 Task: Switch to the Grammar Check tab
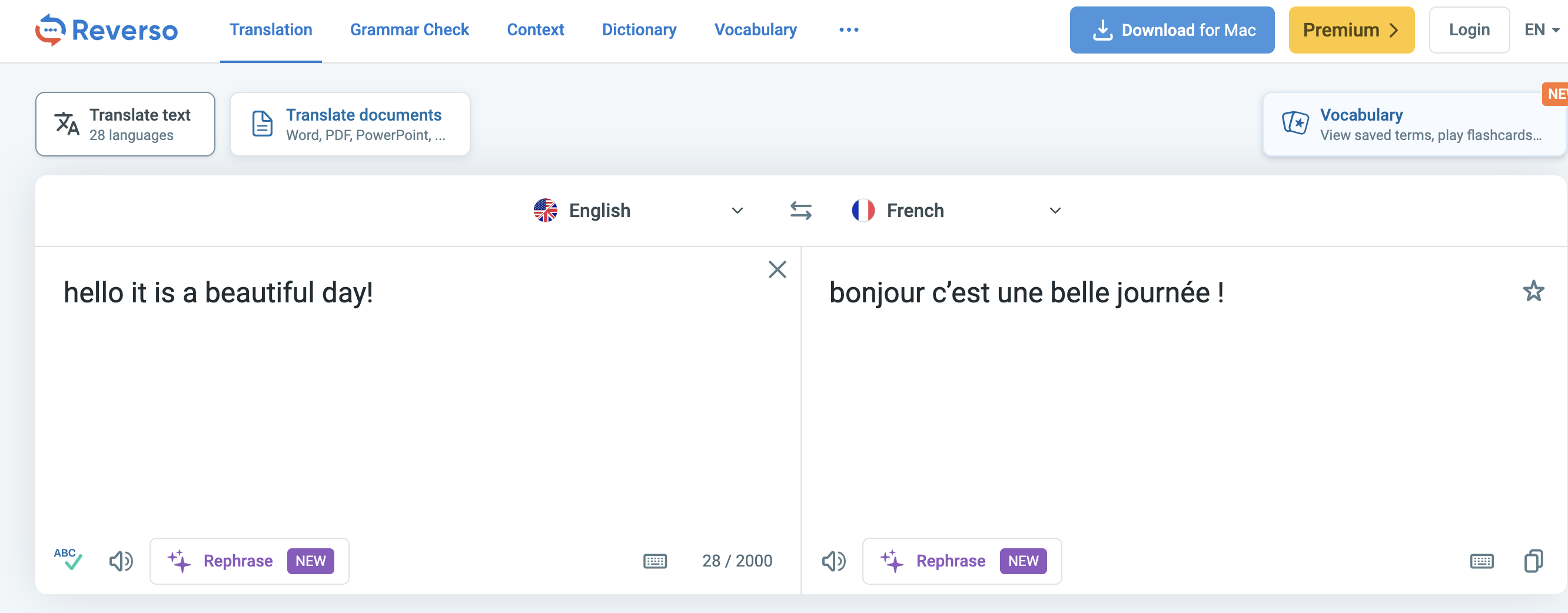point(409,29)
